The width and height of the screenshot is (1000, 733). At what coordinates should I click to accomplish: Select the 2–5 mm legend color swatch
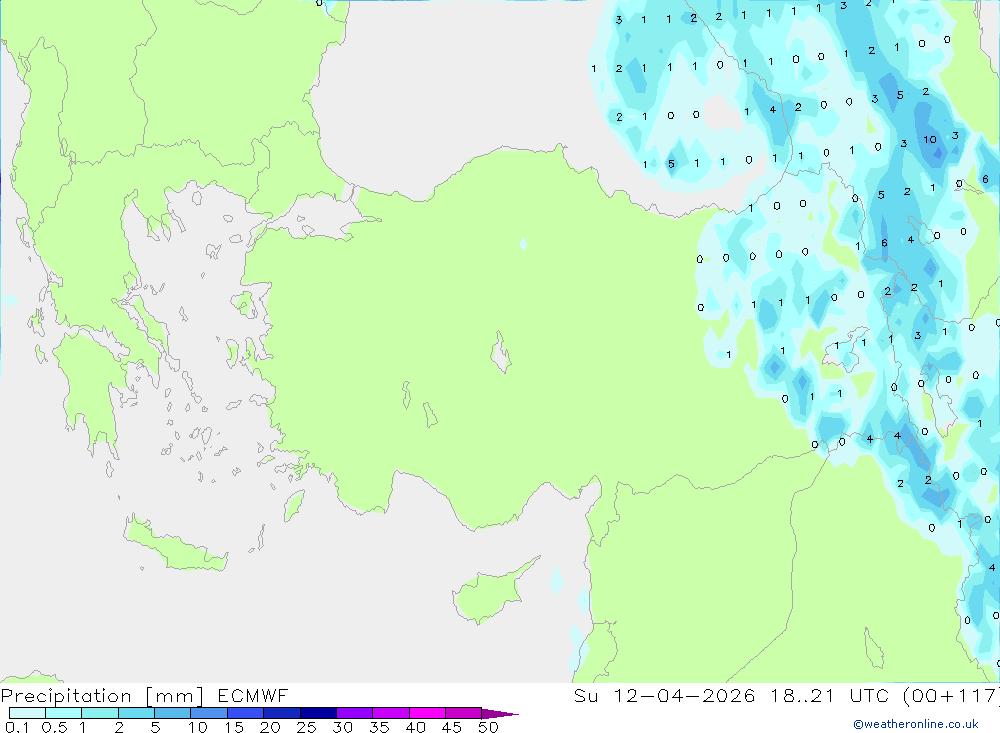pyautogui.click(x=136, y=713)
